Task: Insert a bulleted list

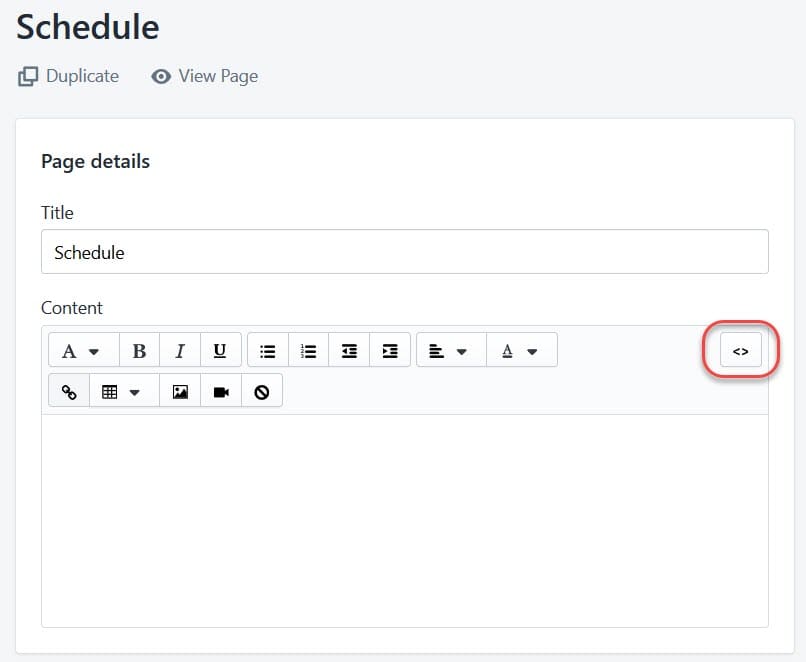Action: point(268,351)
